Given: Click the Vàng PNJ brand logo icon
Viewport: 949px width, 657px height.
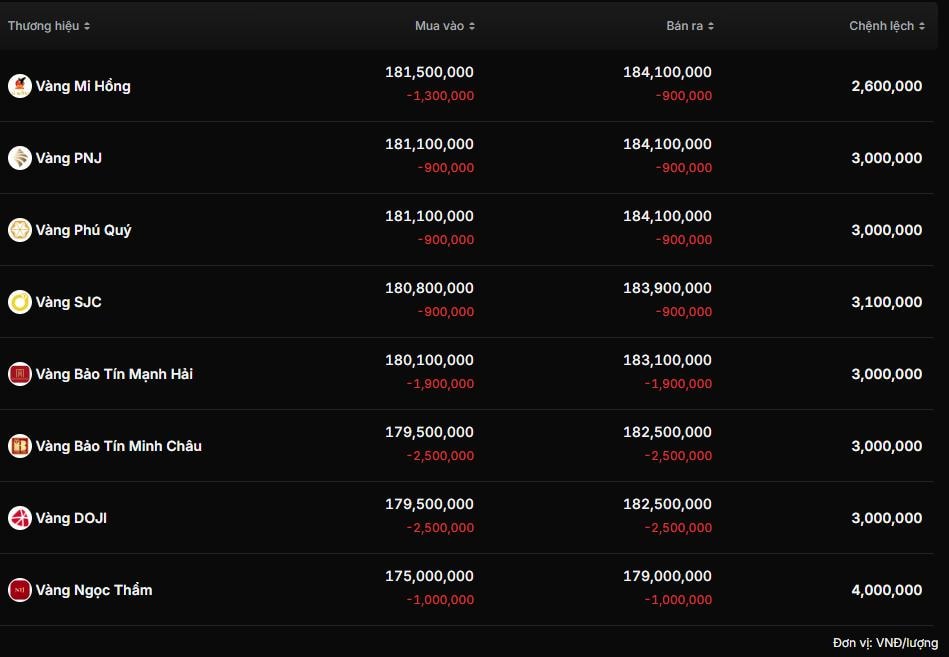Looking at the screenshot, I should click(x=20, y=158).
